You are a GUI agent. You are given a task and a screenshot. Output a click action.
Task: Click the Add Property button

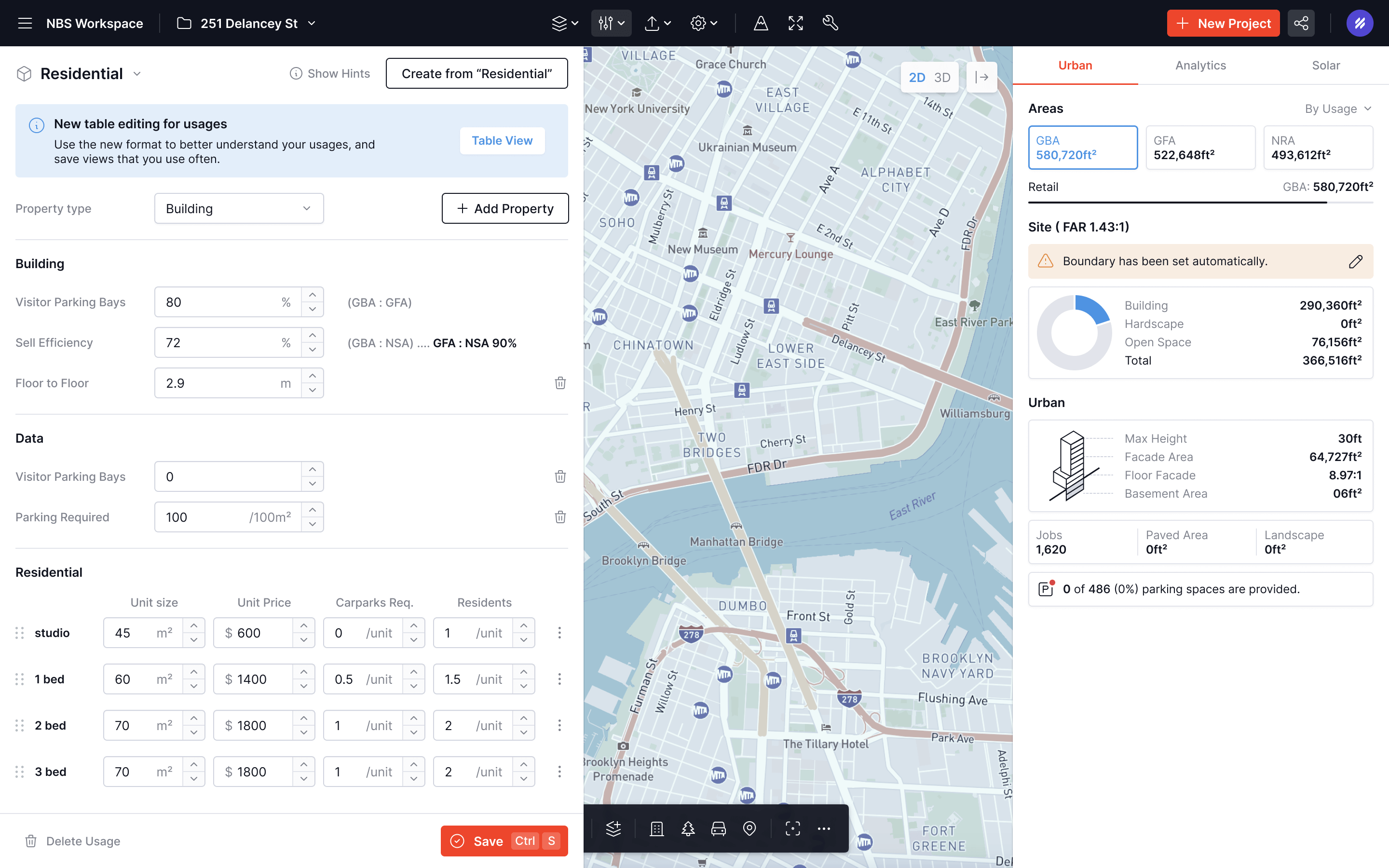505,208
